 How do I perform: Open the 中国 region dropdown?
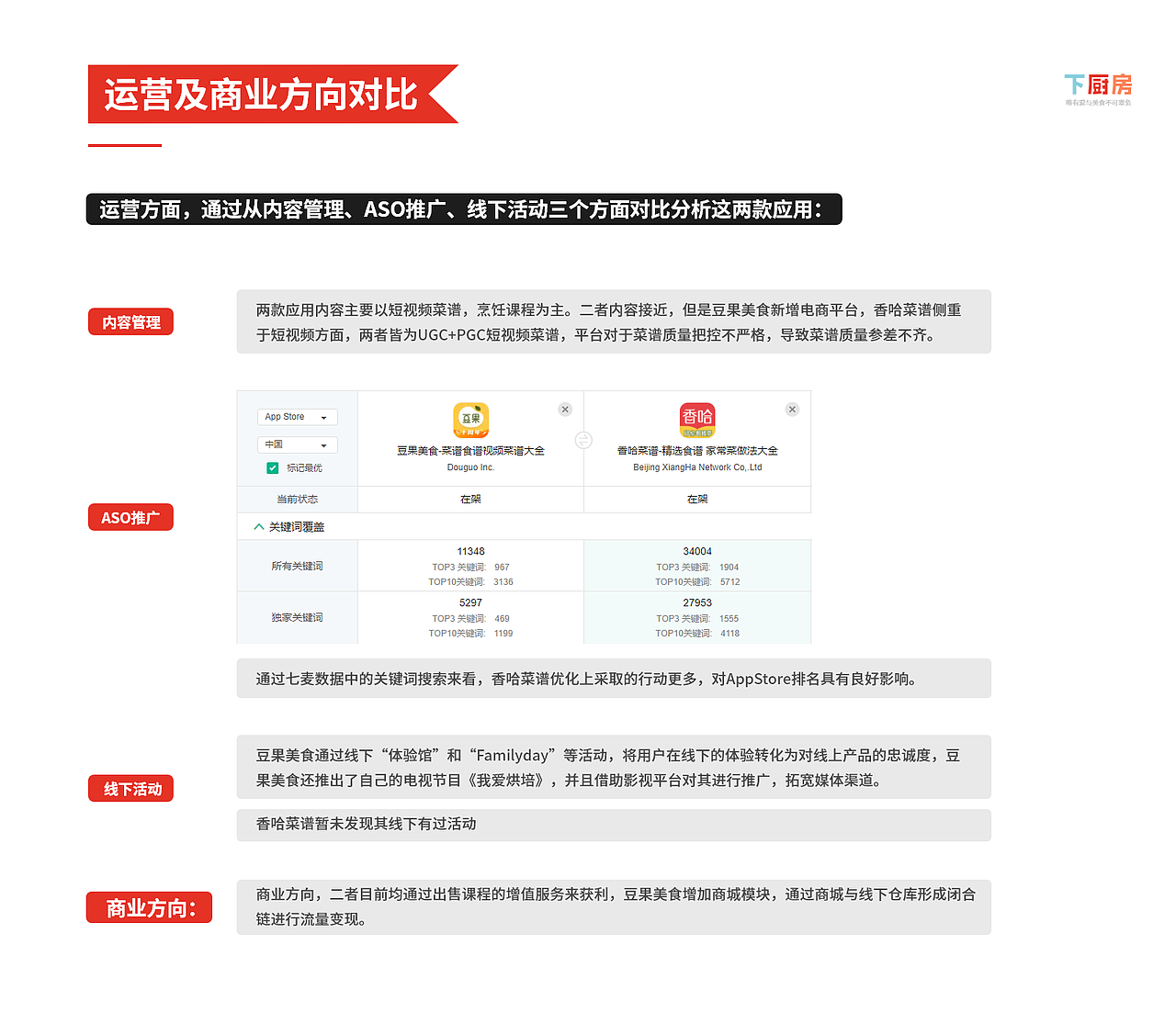coord(297,444)
